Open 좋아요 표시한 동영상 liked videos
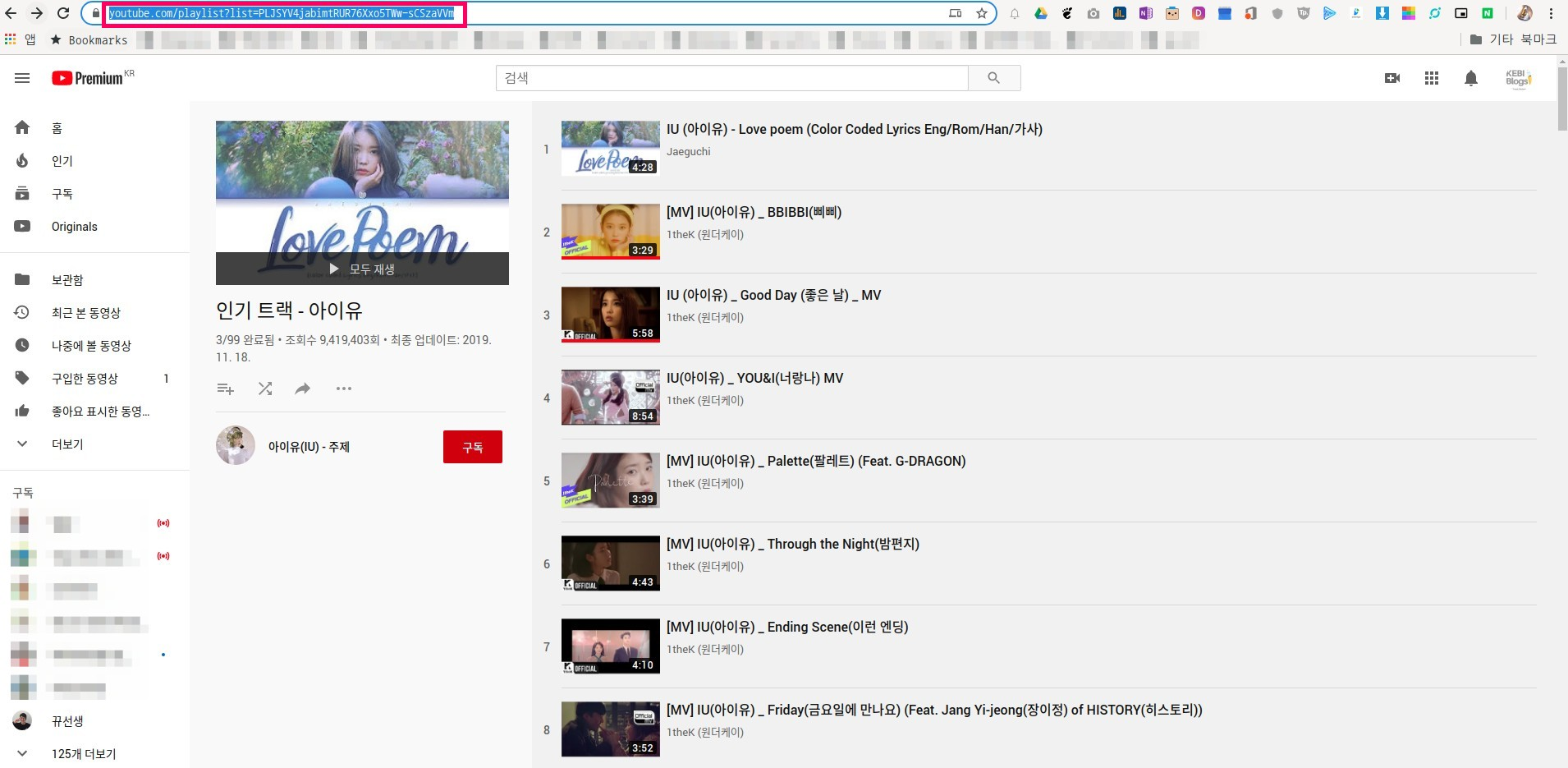Image resolution: width=1568 pixels, height=768 pixels. click(95, 411)
